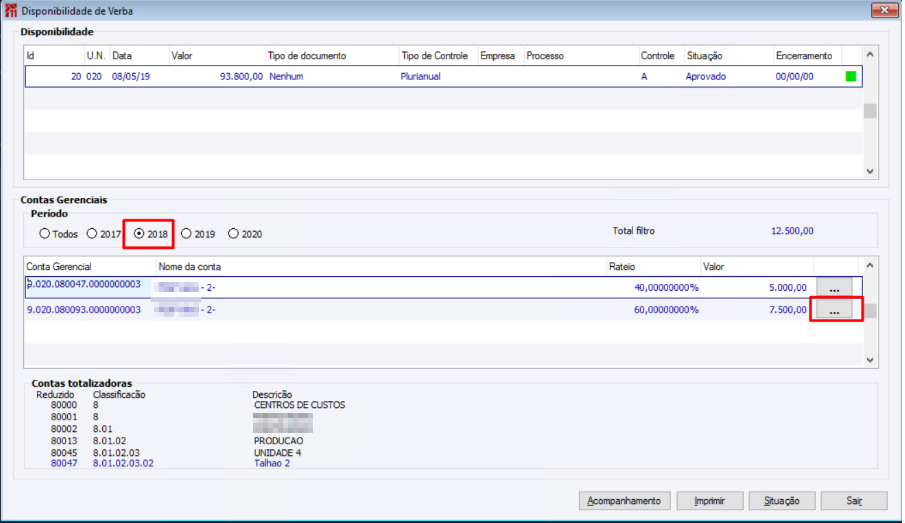Click the Id column header
Image resolution: width=905 pixels, height=523 pixels.
54,56
